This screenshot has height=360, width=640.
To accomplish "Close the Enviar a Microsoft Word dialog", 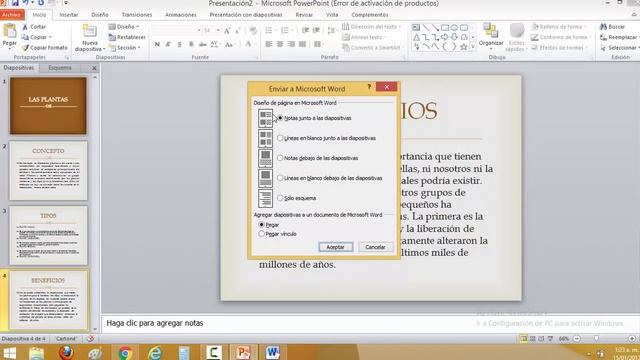I will coord(386,87).
